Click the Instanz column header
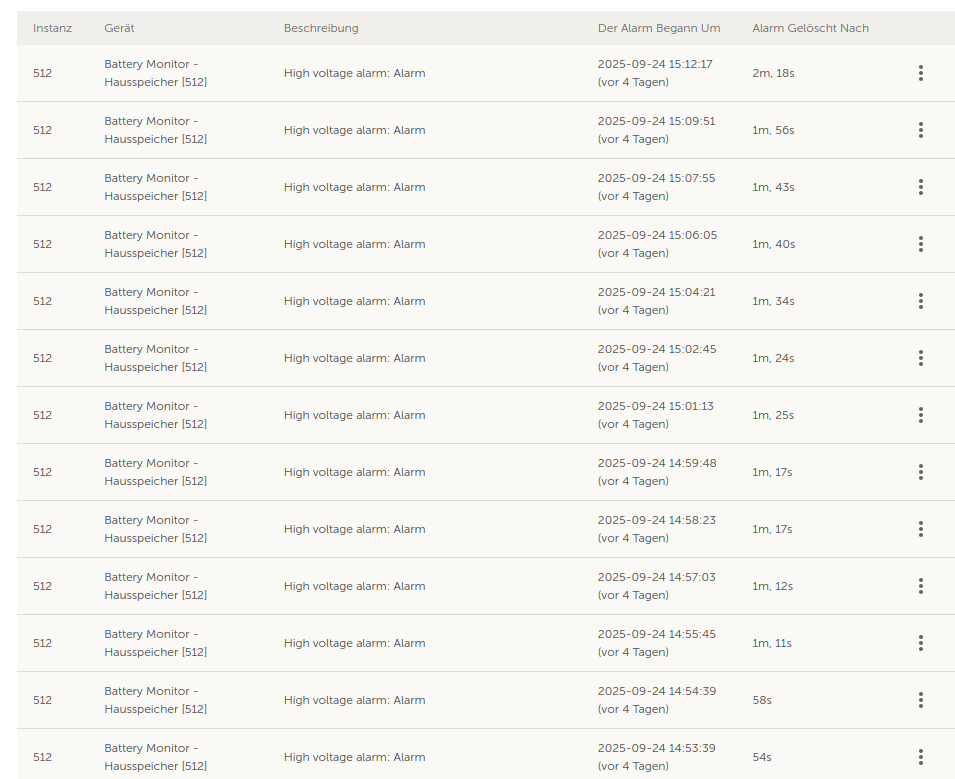The image size is (955, 779). pos(52,28)
